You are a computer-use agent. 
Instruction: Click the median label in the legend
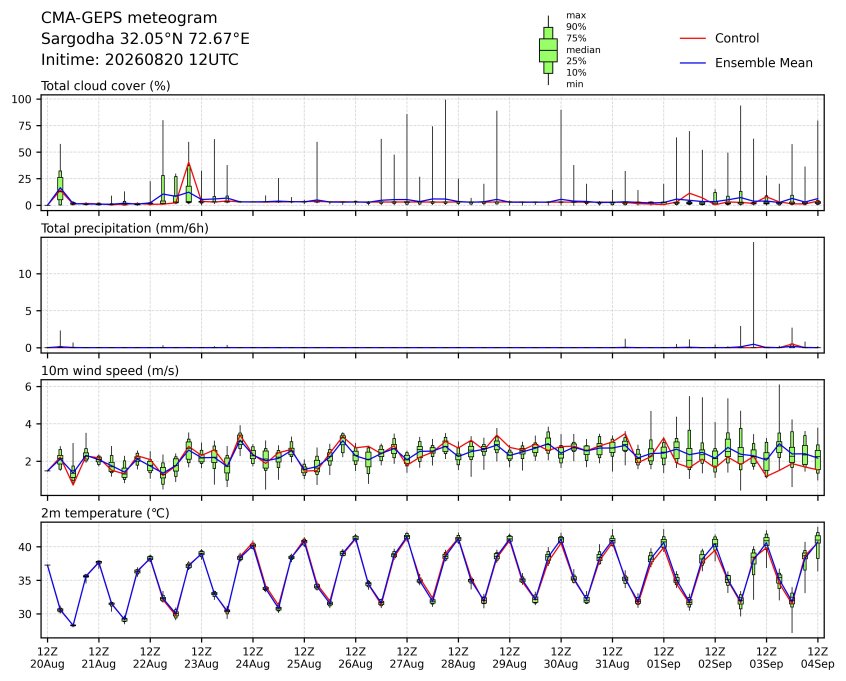pos(583,50)
